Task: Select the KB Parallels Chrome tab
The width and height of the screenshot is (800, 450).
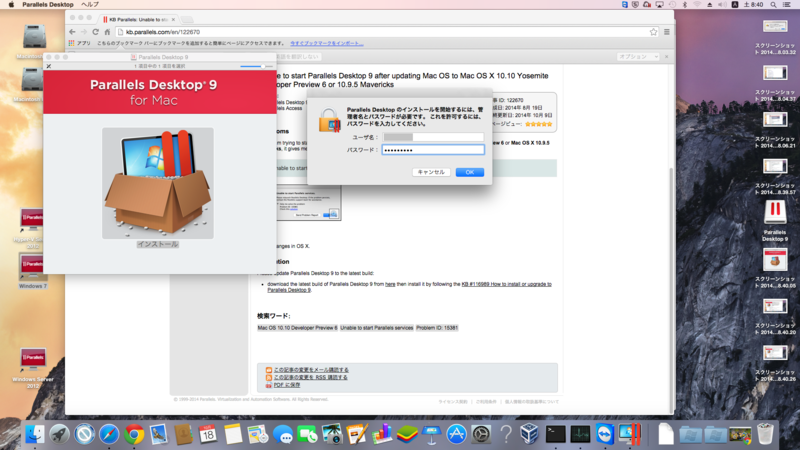Action: 138,19
